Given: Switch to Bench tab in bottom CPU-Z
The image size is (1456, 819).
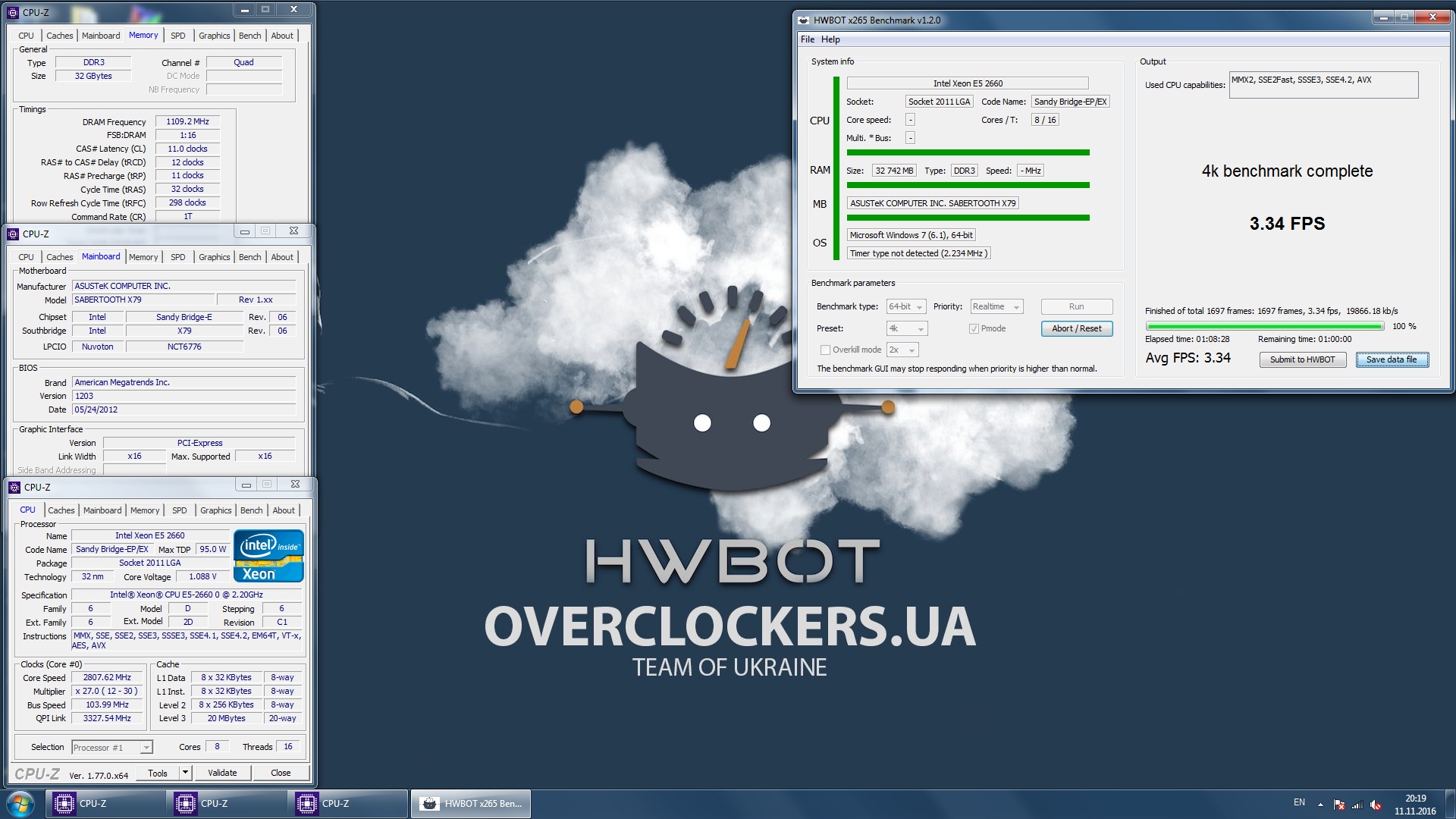Looking at the screenshot, I should coord(251,510).
